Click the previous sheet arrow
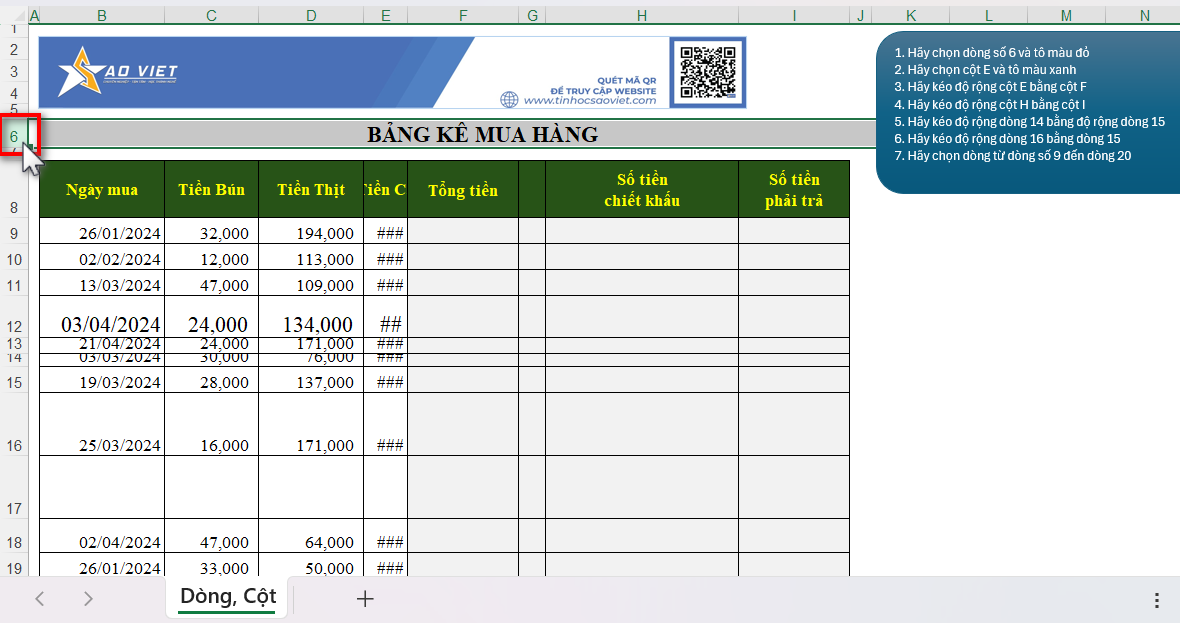The width and height of the screenshot is (1180, 623). pyautogui.click(x=40, y=599)
